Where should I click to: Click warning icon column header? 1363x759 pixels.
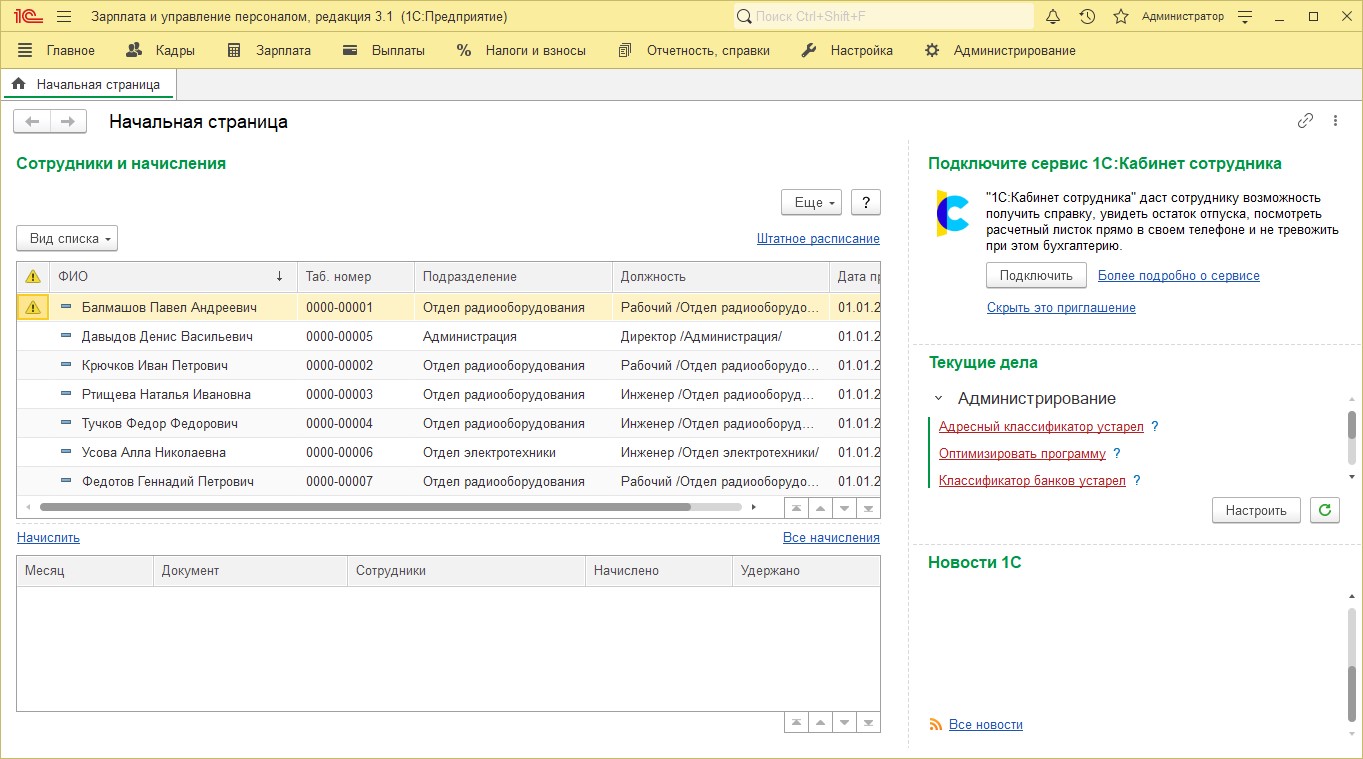tap(33, 276)
